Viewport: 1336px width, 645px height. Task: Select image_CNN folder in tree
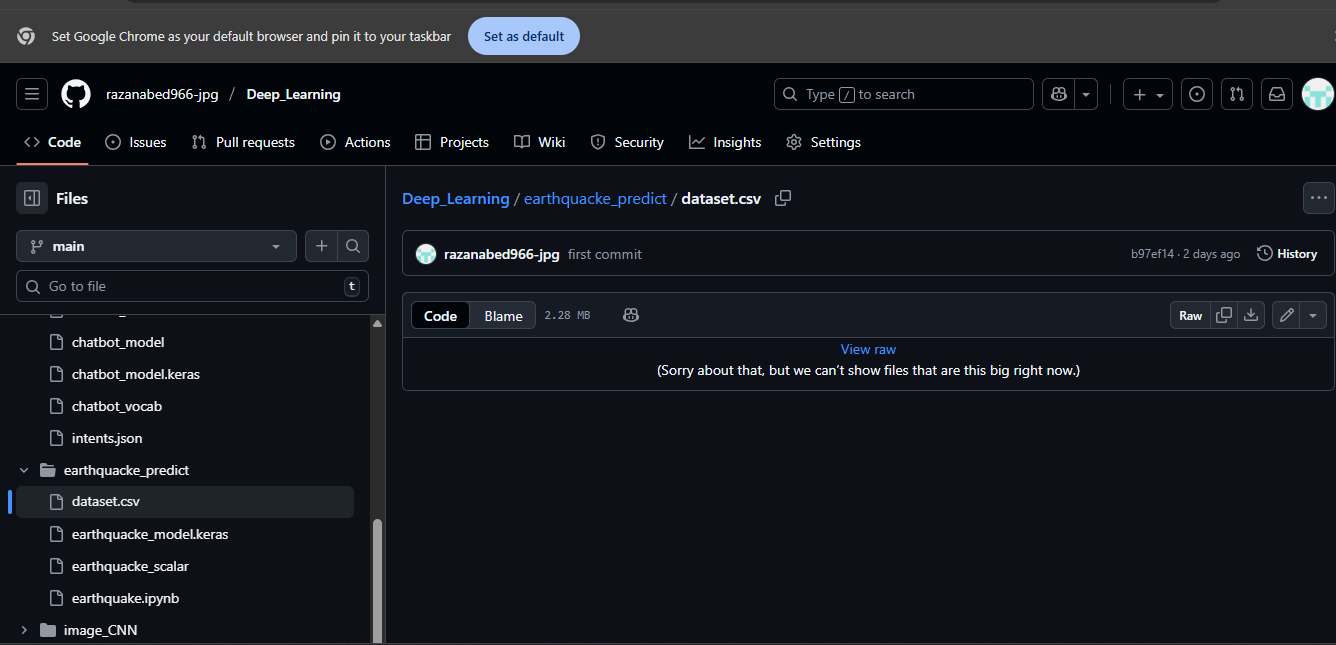(100, 630)
